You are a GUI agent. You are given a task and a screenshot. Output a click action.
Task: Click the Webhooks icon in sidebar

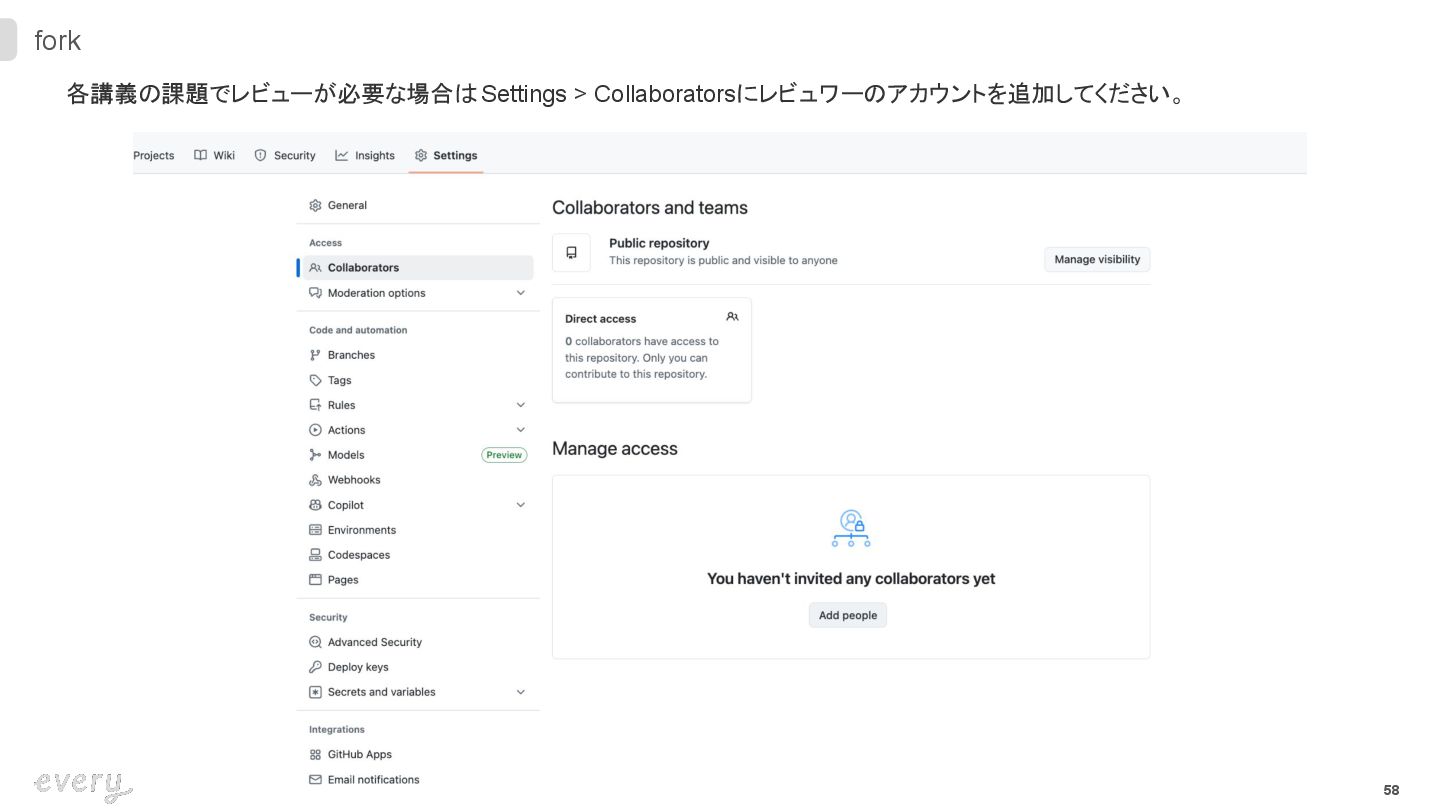click(x=316, y=480)
